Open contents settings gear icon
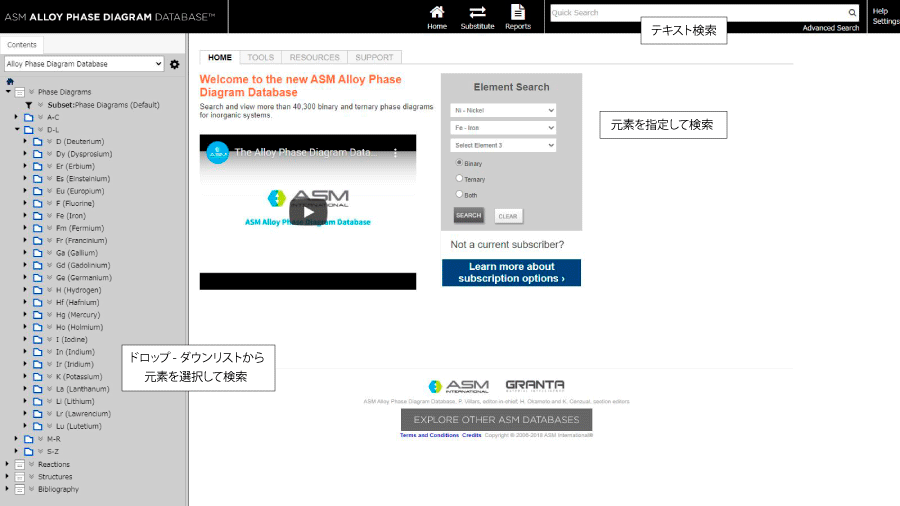This screenshot has width=900, height=506. click(x=174, y=64)
